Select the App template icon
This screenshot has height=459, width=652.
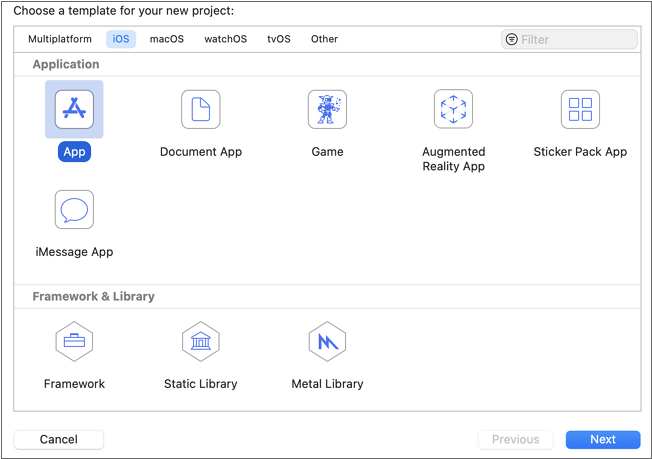tap(74, 110)
